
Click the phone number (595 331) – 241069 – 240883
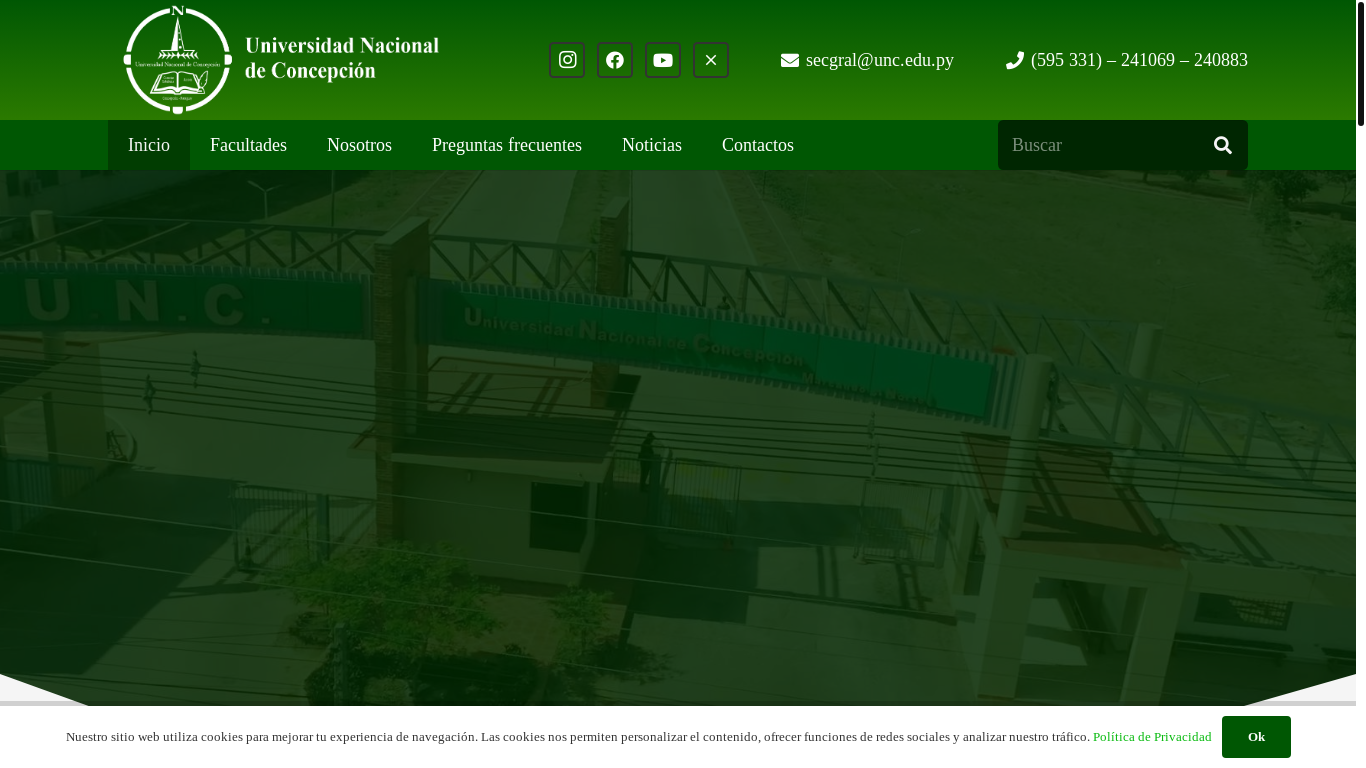1139,60
